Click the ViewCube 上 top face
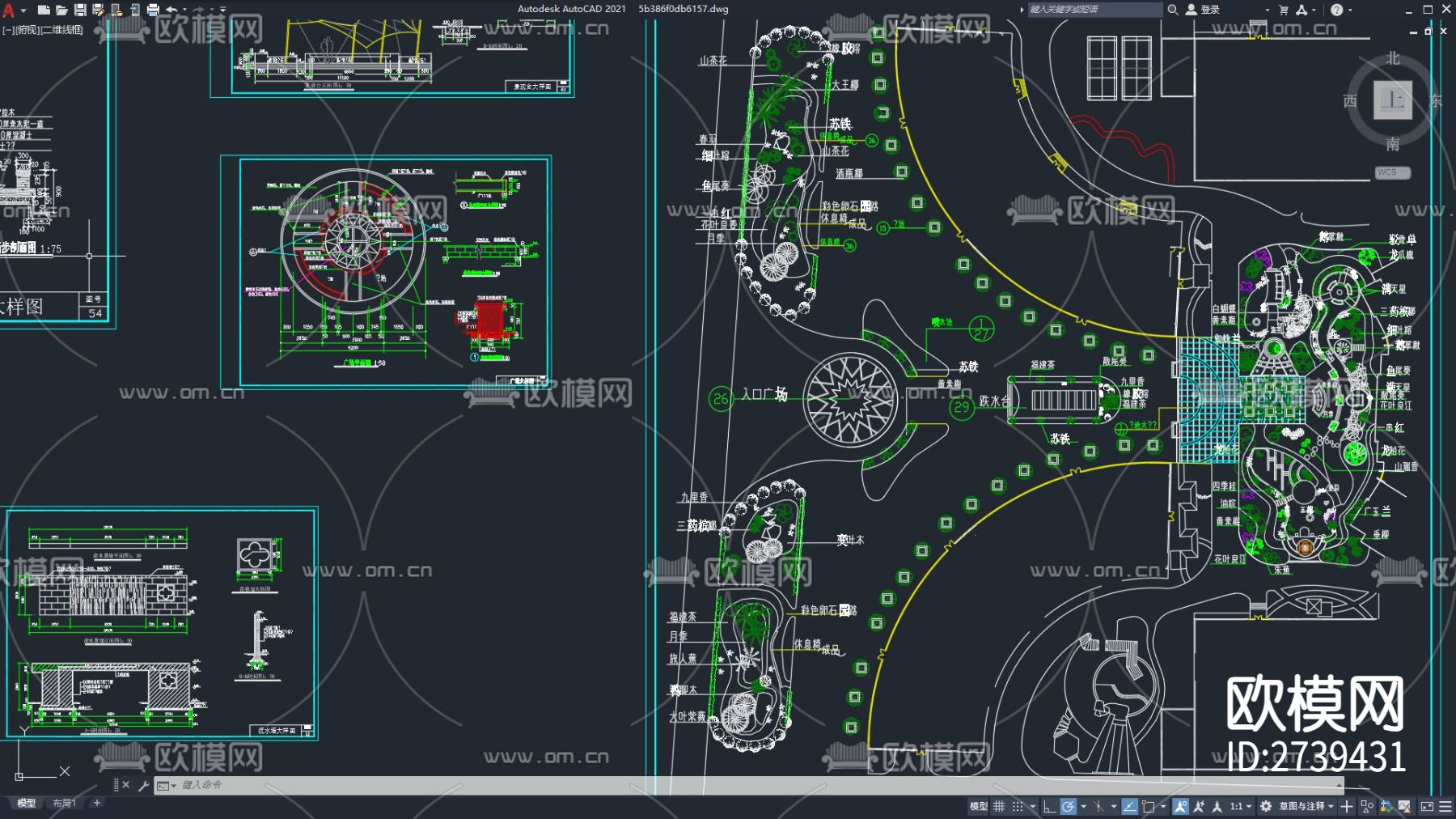The width and height of the screenshot is (1456, 819). pos(1392,100)
